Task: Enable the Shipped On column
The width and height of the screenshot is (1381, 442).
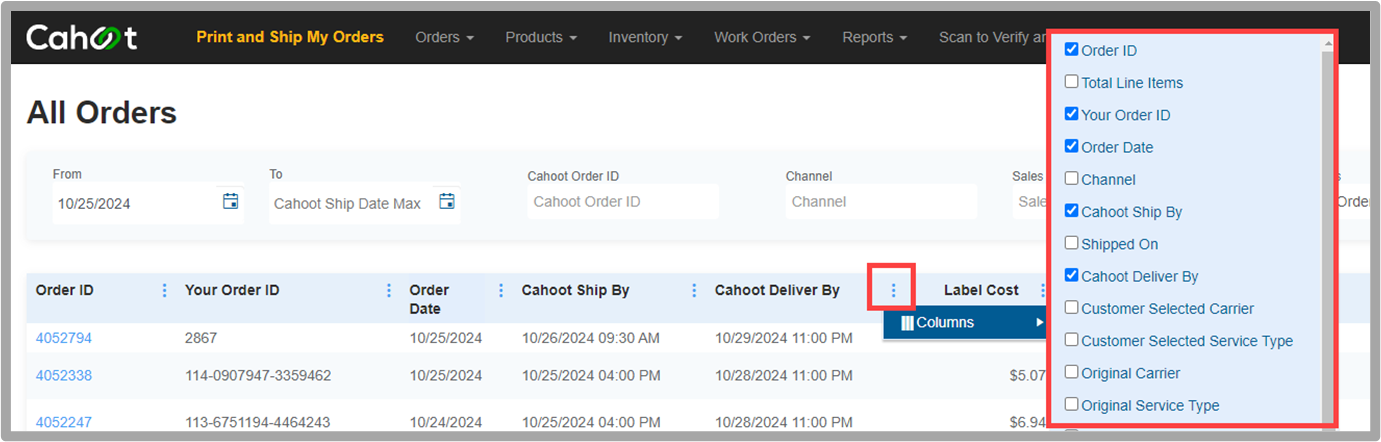Action: pyautogui.click(x=1072, y=243)
